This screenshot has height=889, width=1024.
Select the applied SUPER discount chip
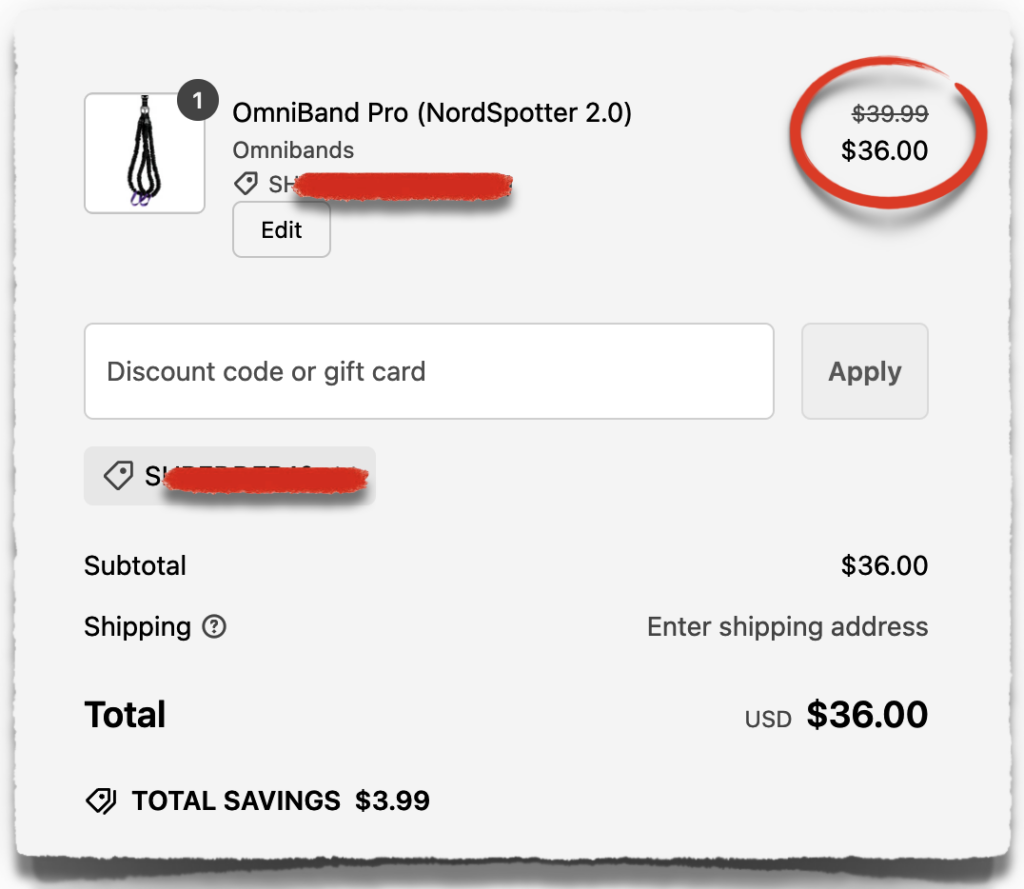tap(228, 475)
